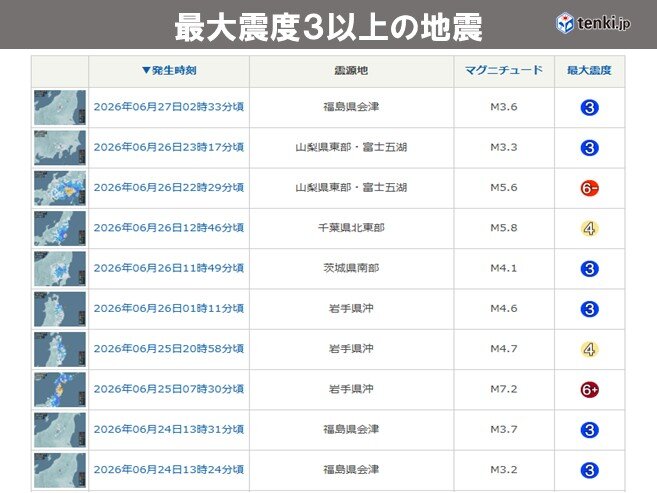Click 岩手県沖 in the M4.6 row
This screenshot has width=657, height=493.
click(x=351, y=309)
